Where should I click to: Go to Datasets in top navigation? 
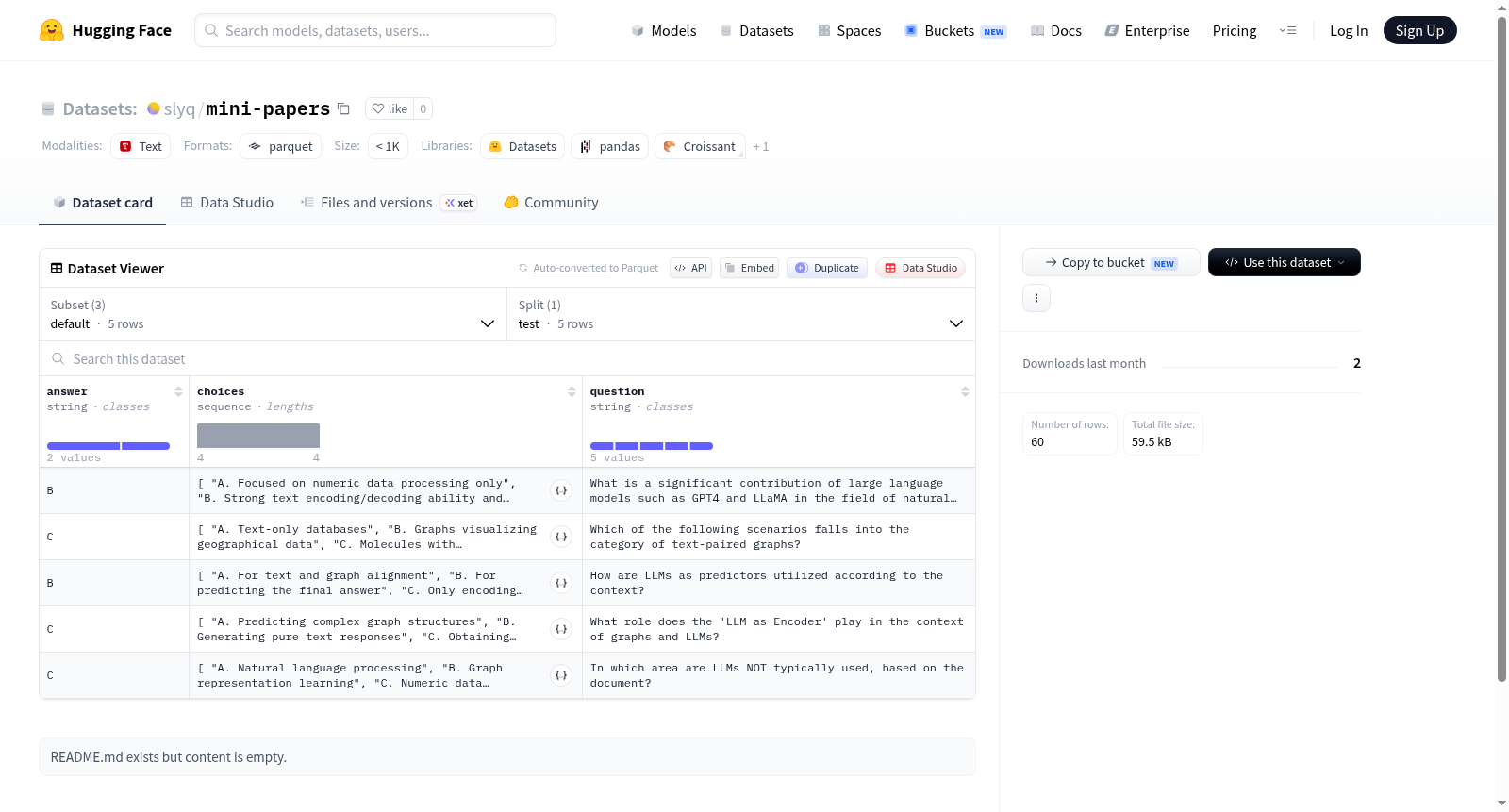756,30
